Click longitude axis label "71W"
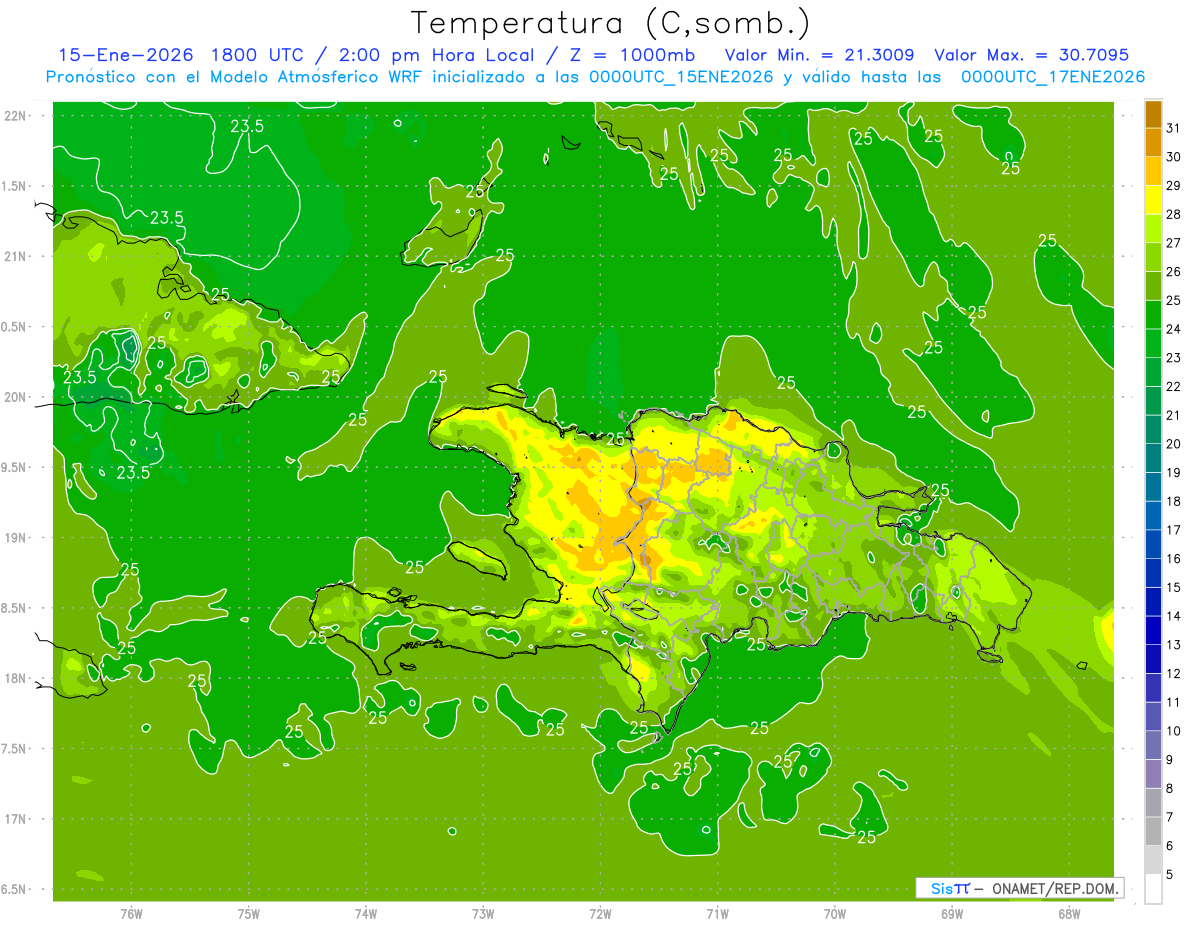 coord(717,913)
